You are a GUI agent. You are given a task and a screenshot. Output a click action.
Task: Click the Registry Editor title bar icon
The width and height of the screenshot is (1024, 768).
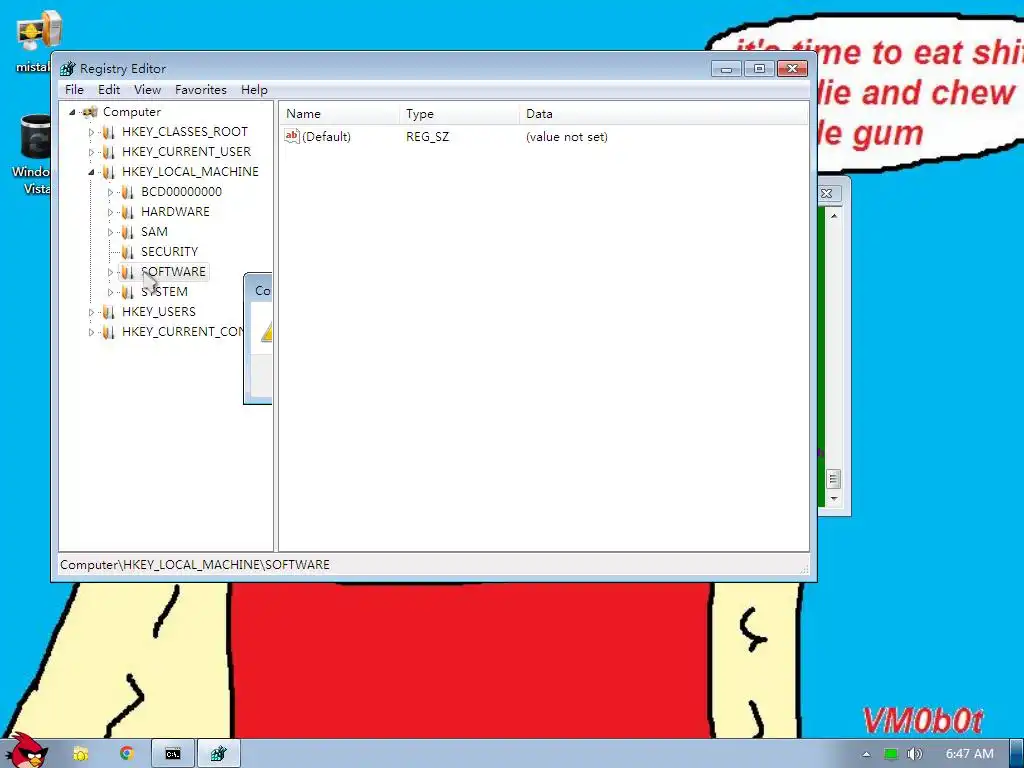click(67, 69)
